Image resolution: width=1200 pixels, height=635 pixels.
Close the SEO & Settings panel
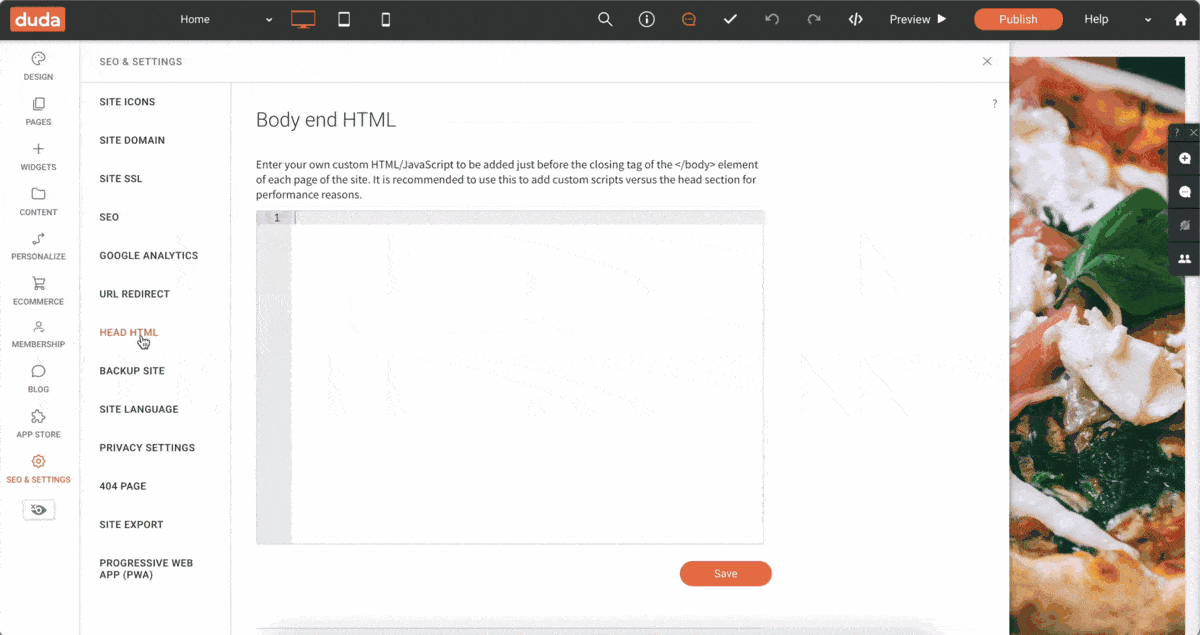point(987,61)
